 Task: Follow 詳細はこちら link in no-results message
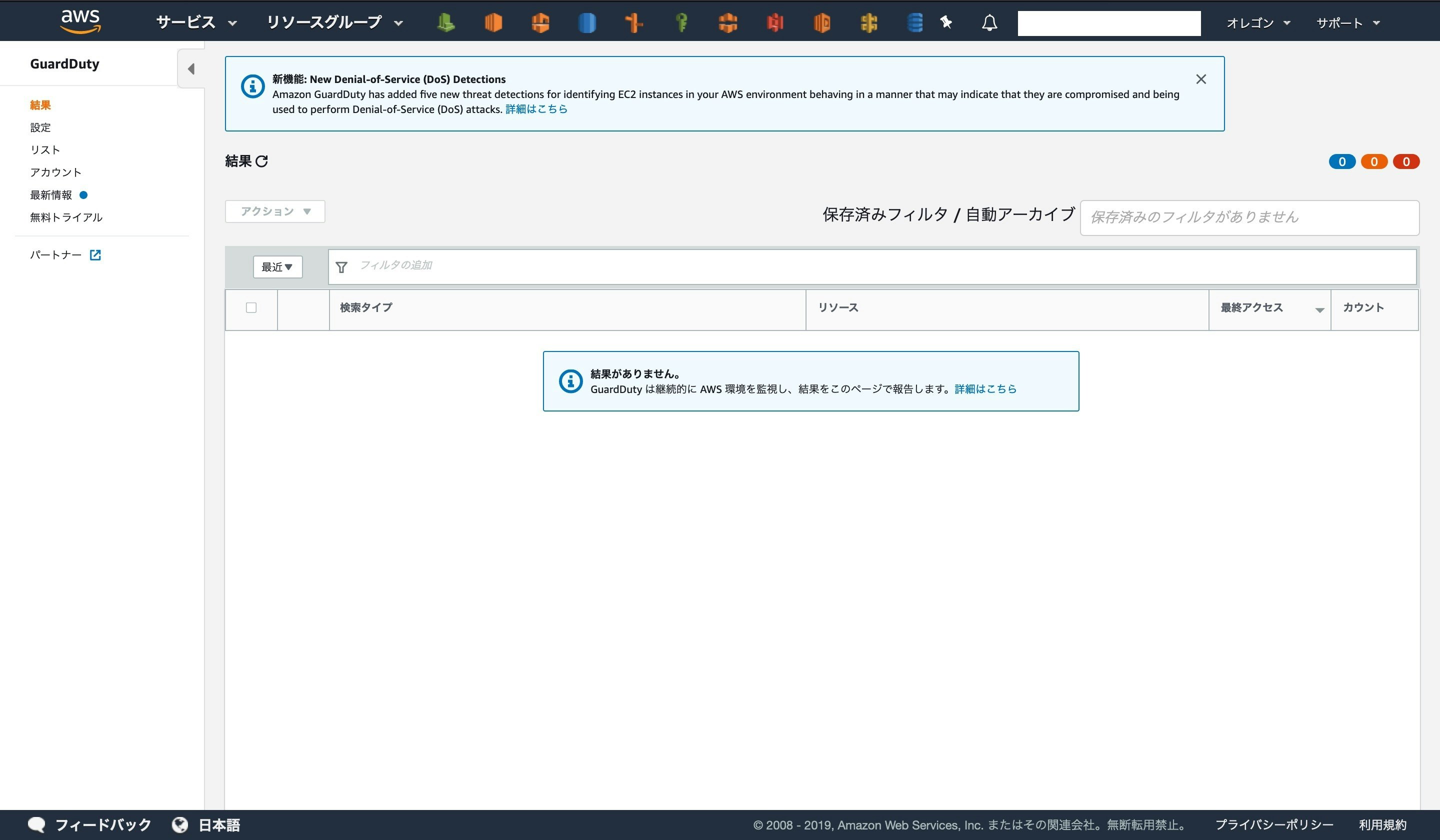[x=985, y=389]
